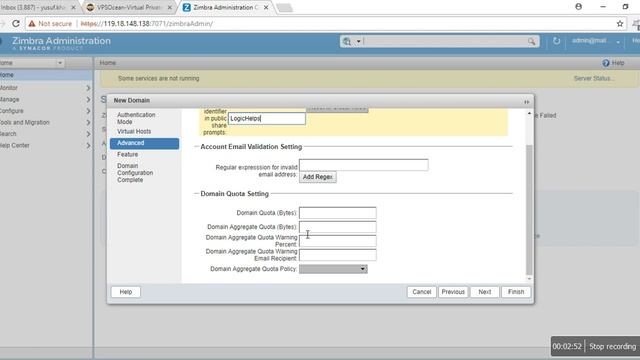Expand the Configure section
Viewport: 640px width, 360px height.
[x=88, y=111]
